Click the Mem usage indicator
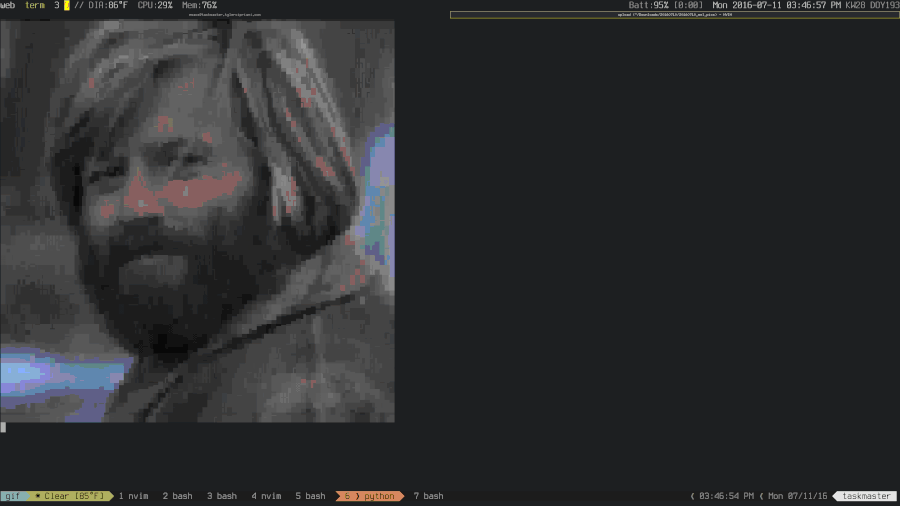This screenshot has height=506, width=900. [x=199, y=5]
